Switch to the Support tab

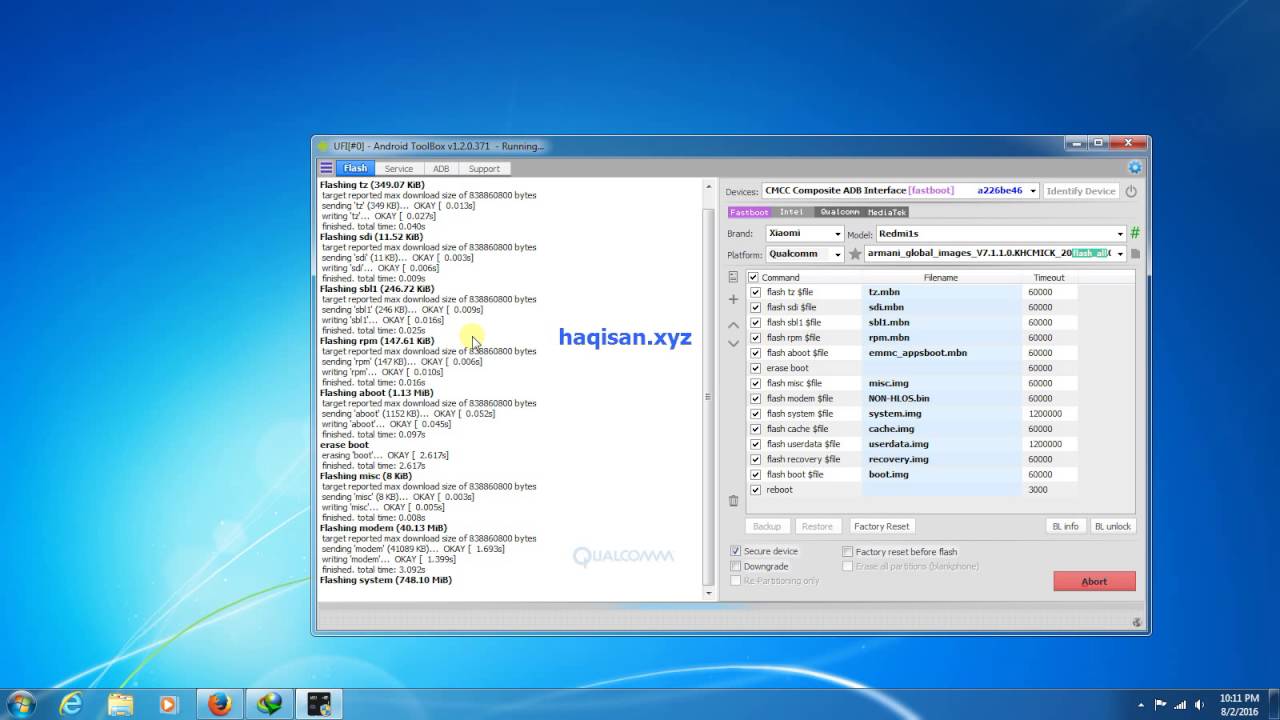(x=484, y=169)
